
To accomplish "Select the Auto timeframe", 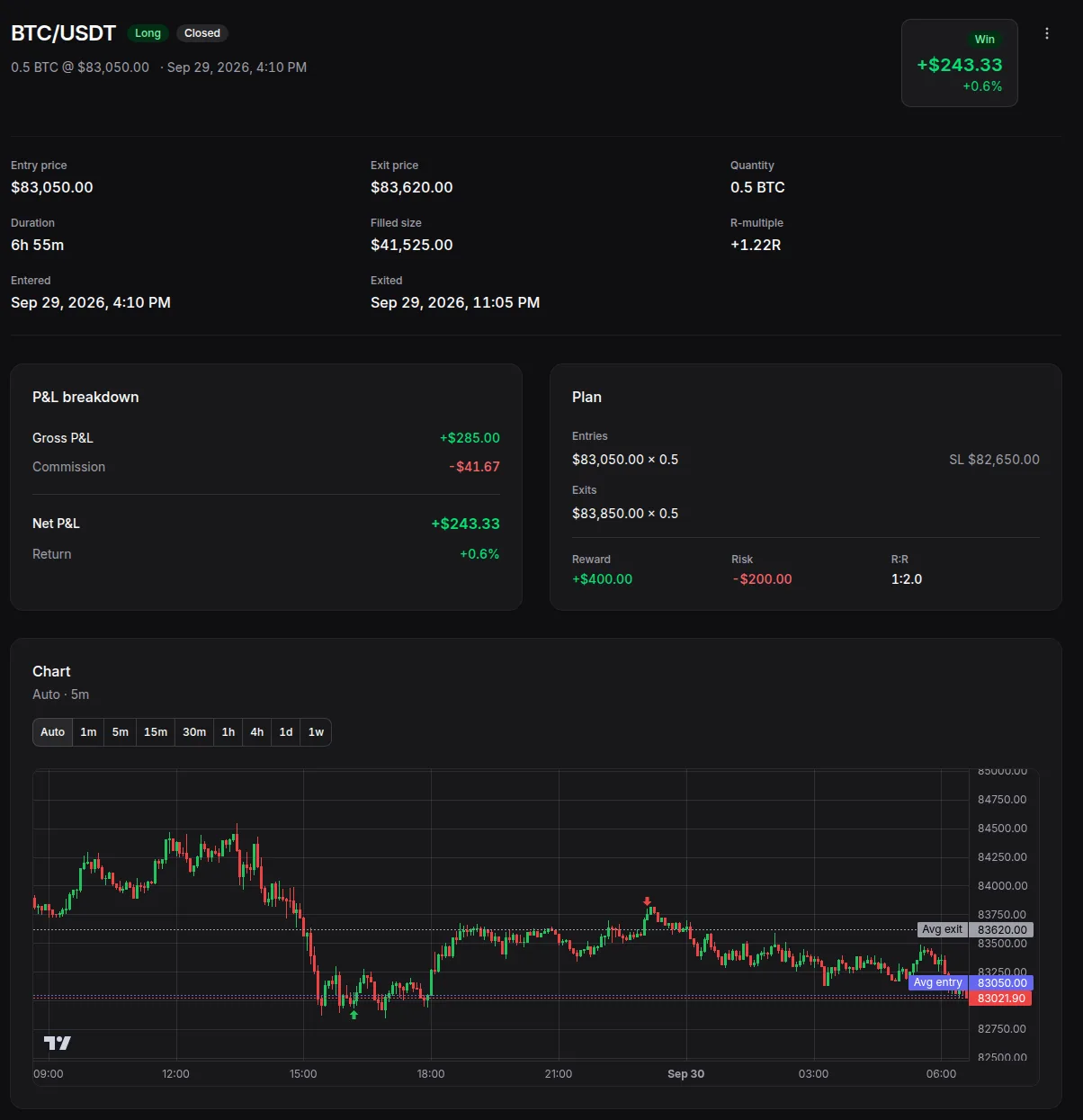I will (x=53, y=732).
